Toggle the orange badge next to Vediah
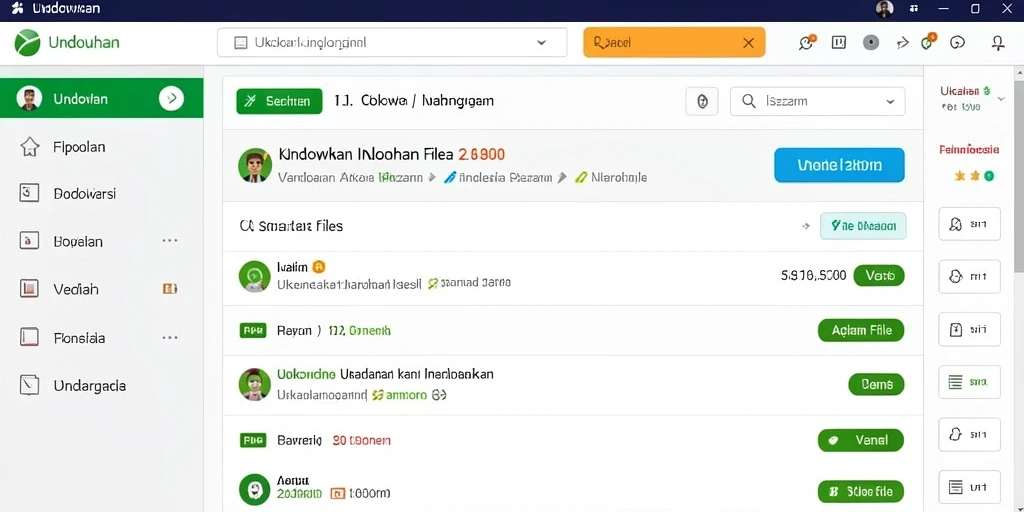 170,289
